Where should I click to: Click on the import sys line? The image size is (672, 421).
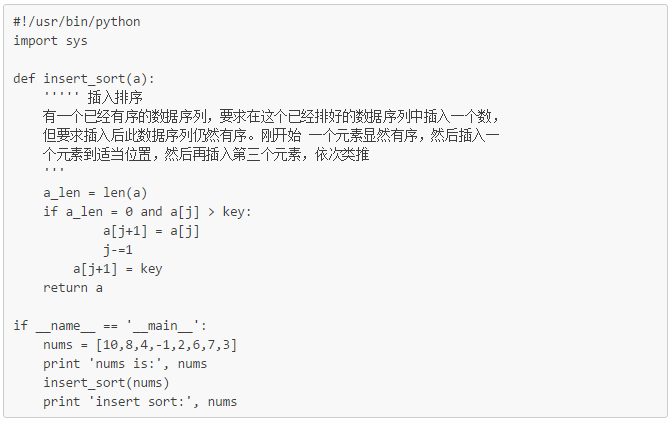(50, 41)
